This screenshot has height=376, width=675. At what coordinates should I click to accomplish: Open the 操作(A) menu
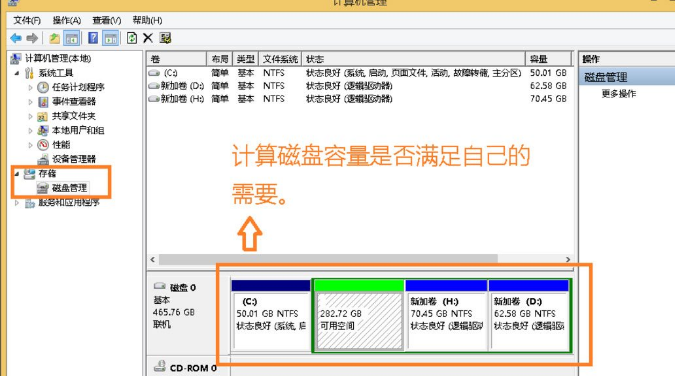click(x=67, y=20)
